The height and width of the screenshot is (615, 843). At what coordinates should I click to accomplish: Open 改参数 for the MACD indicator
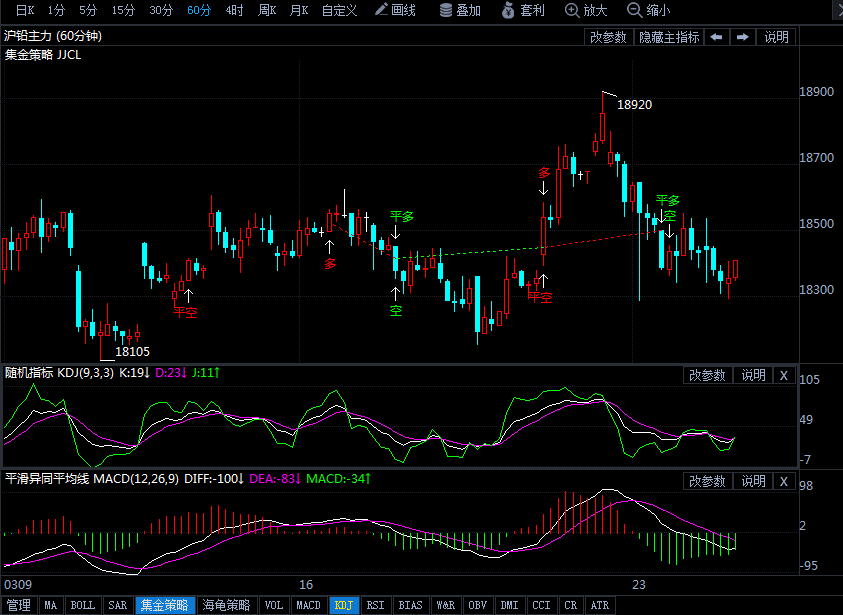pos(708,482)
